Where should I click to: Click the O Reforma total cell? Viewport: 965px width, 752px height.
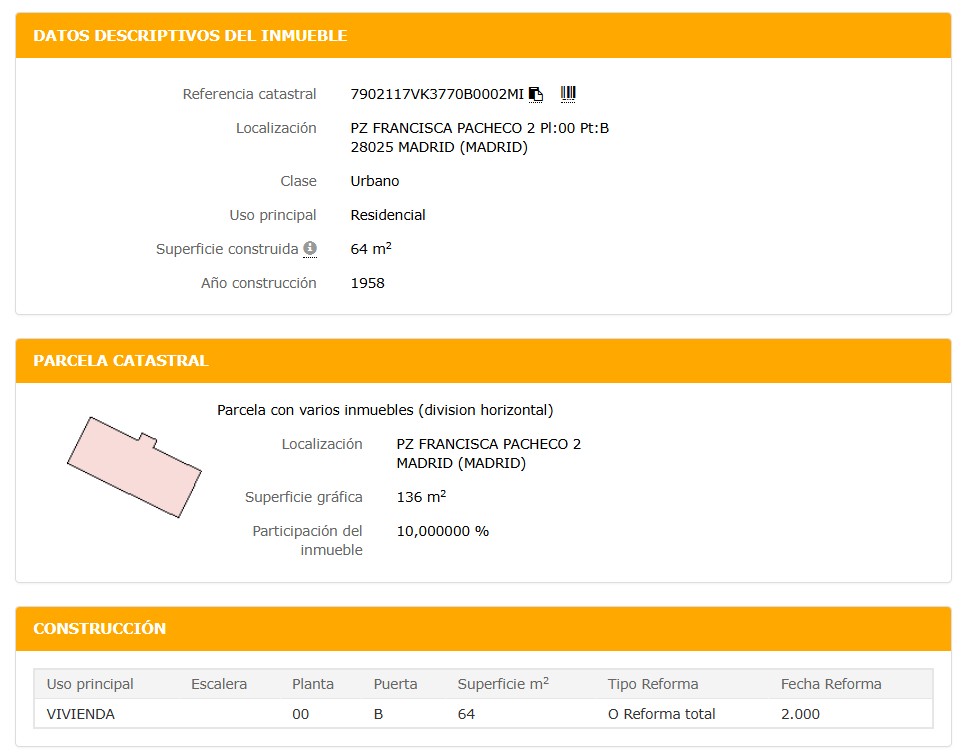(x=661, y=714)
